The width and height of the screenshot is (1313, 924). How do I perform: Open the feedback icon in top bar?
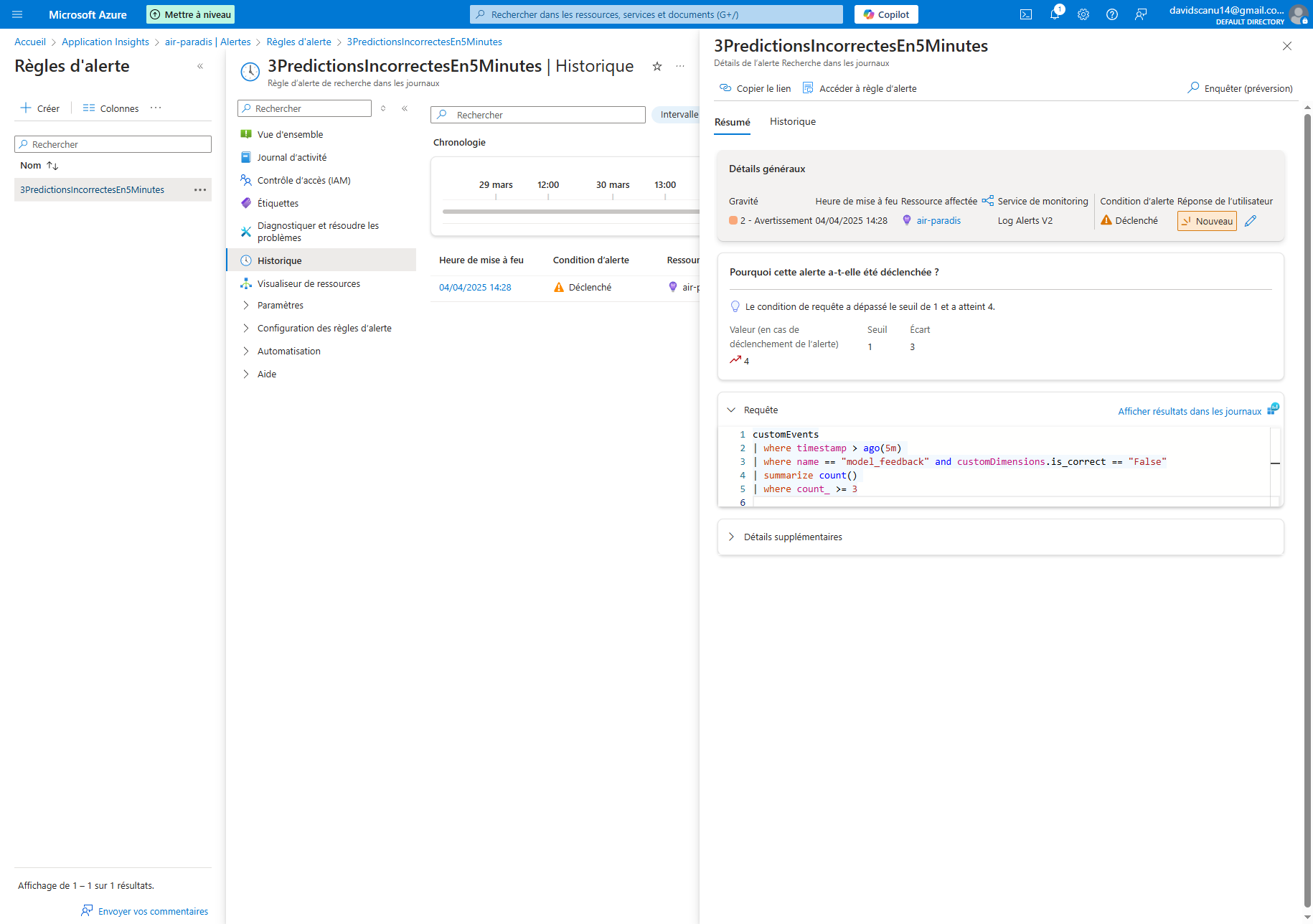tap(1141, 14)
